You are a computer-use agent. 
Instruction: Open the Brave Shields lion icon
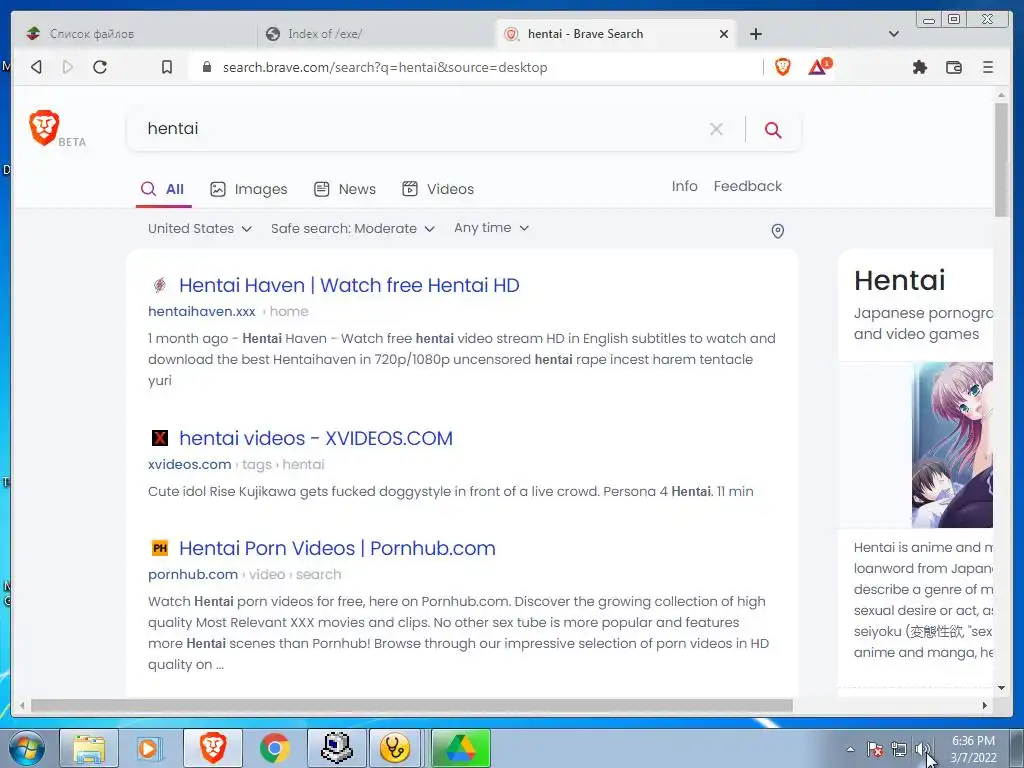(x=782, y=67)
